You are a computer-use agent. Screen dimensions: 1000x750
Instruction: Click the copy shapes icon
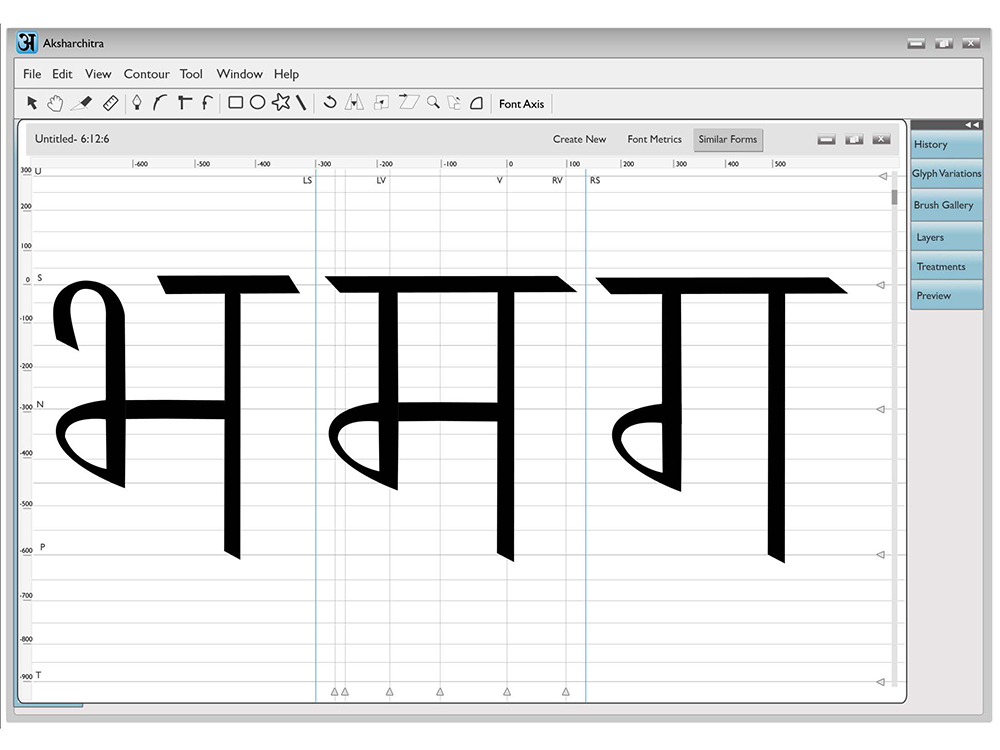coord(454,103)
